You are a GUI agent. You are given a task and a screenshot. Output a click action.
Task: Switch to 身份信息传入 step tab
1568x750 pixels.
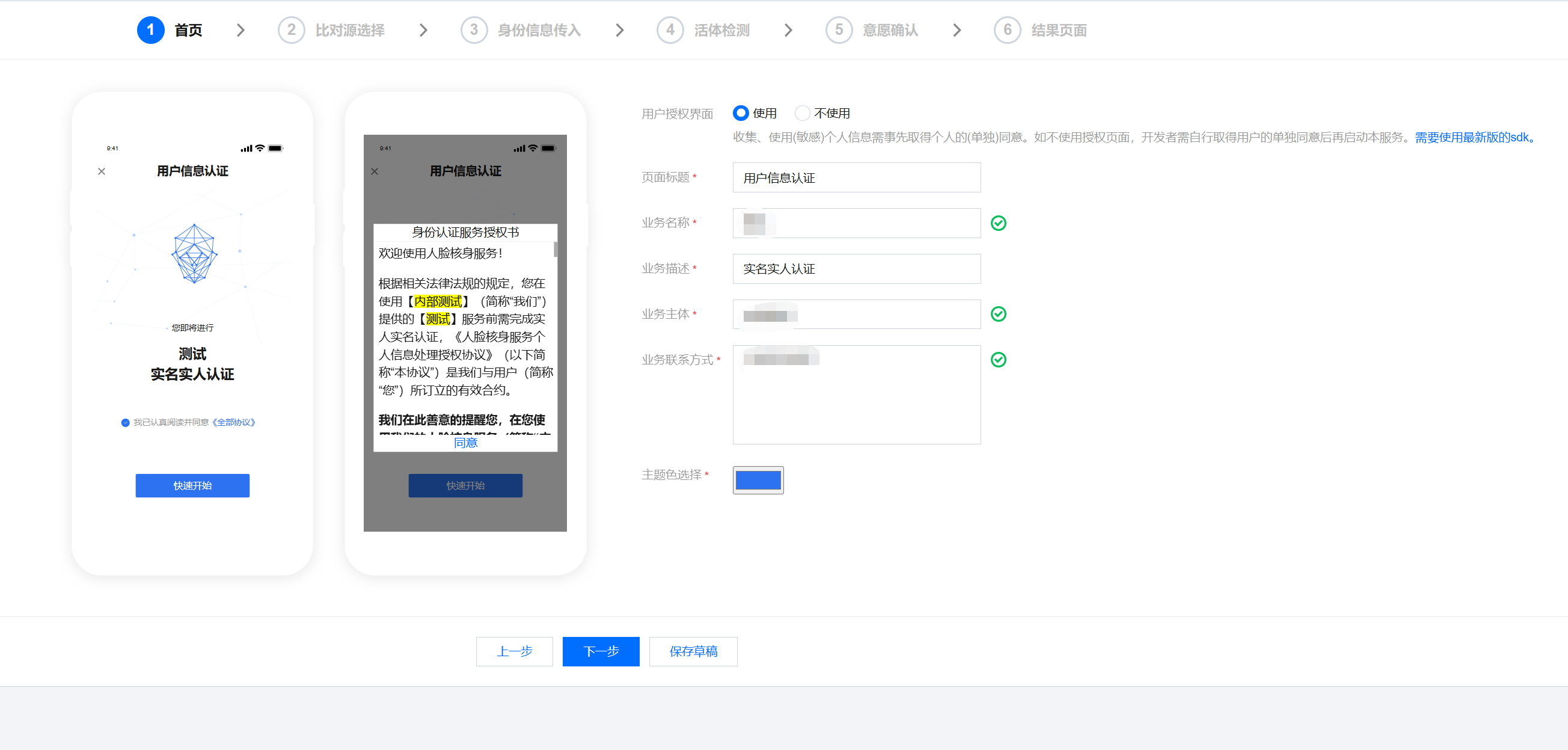[x=539, y=30]
